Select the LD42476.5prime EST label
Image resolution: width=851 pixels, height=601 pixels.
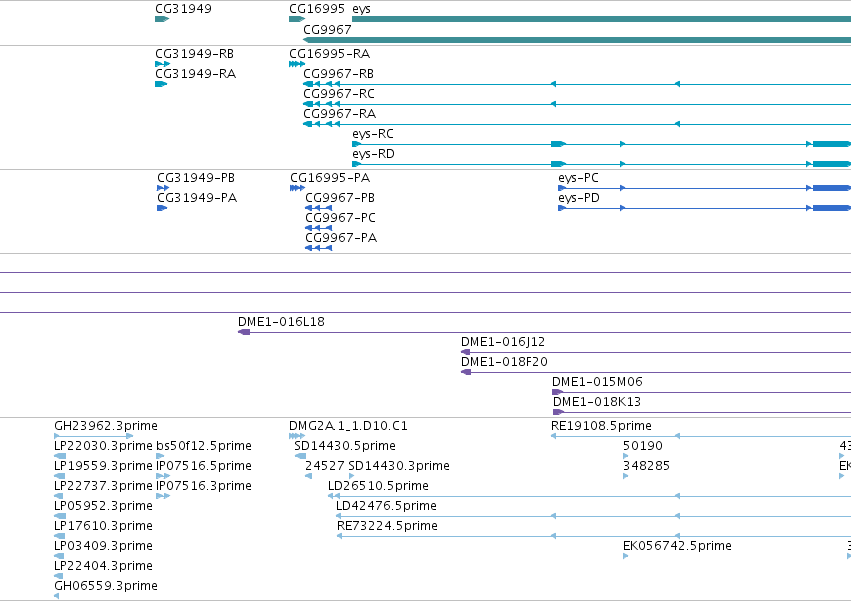[386, 507]
